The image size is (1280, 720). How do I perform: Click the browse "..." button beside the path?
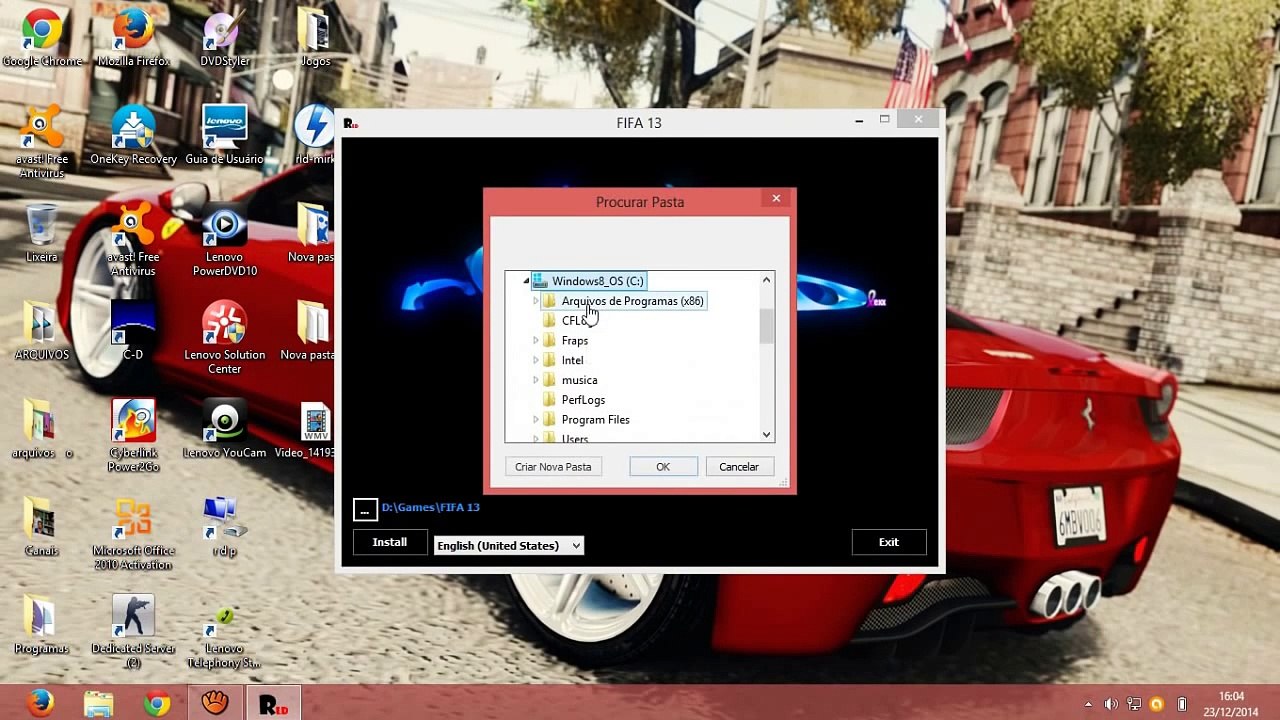[x=365, y=509]
